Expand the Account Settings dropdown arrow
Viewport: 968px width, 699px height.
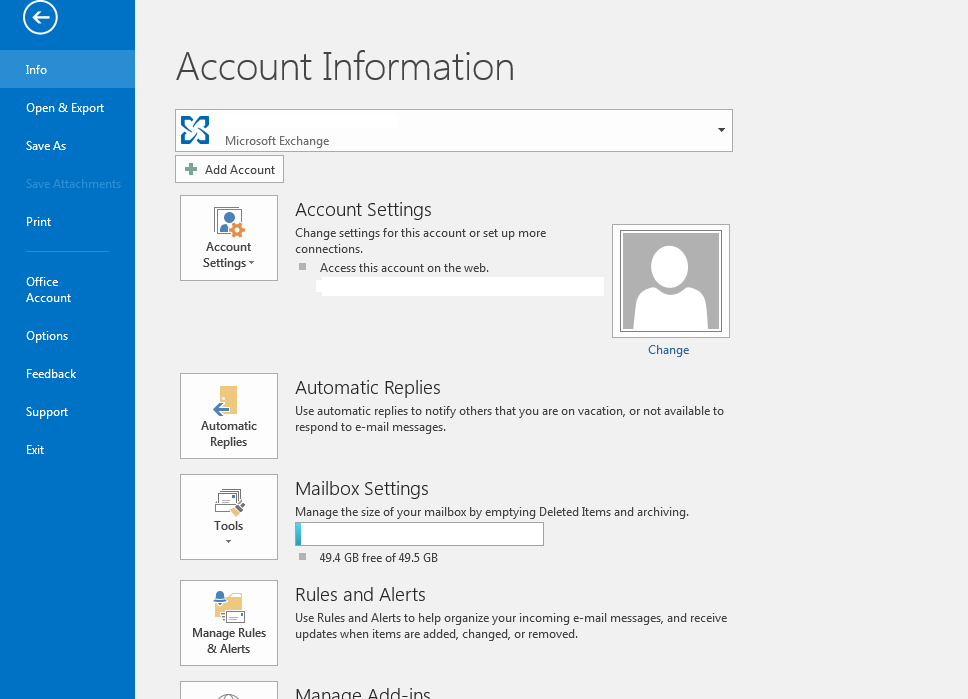[x=252, y=264]
